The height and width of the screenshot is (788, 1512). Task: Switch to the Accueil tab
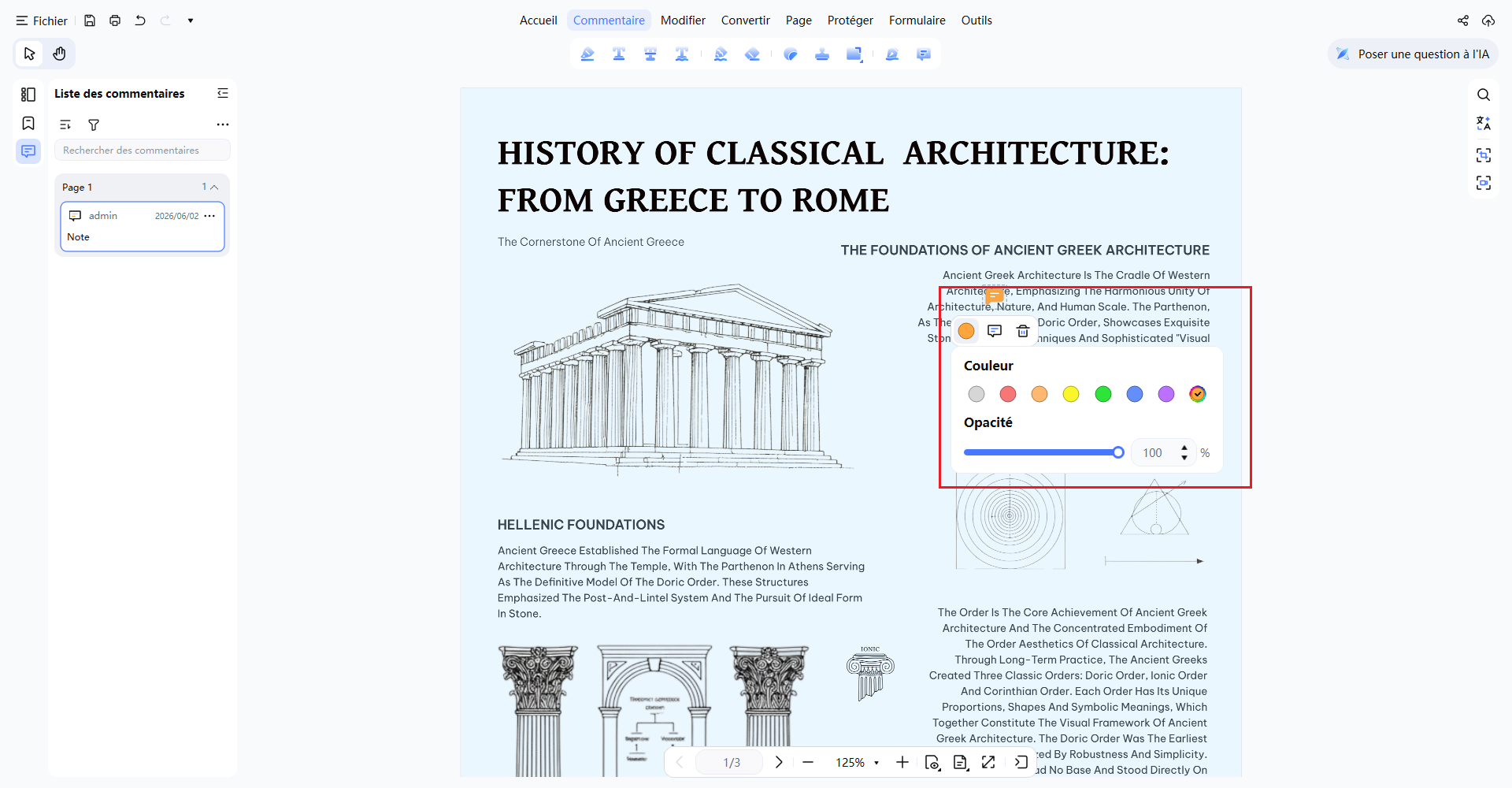tap(539, 20)
